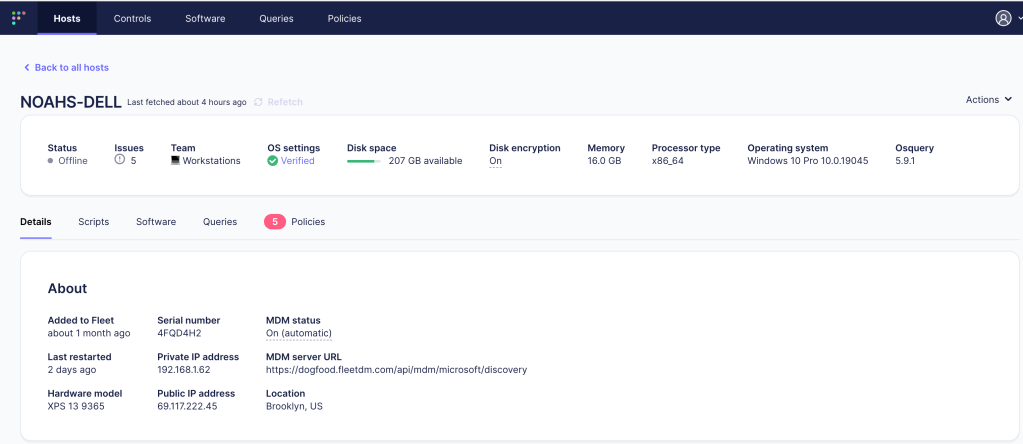
Task: Go to Software in top navigation
Action: tap(205, 18)
